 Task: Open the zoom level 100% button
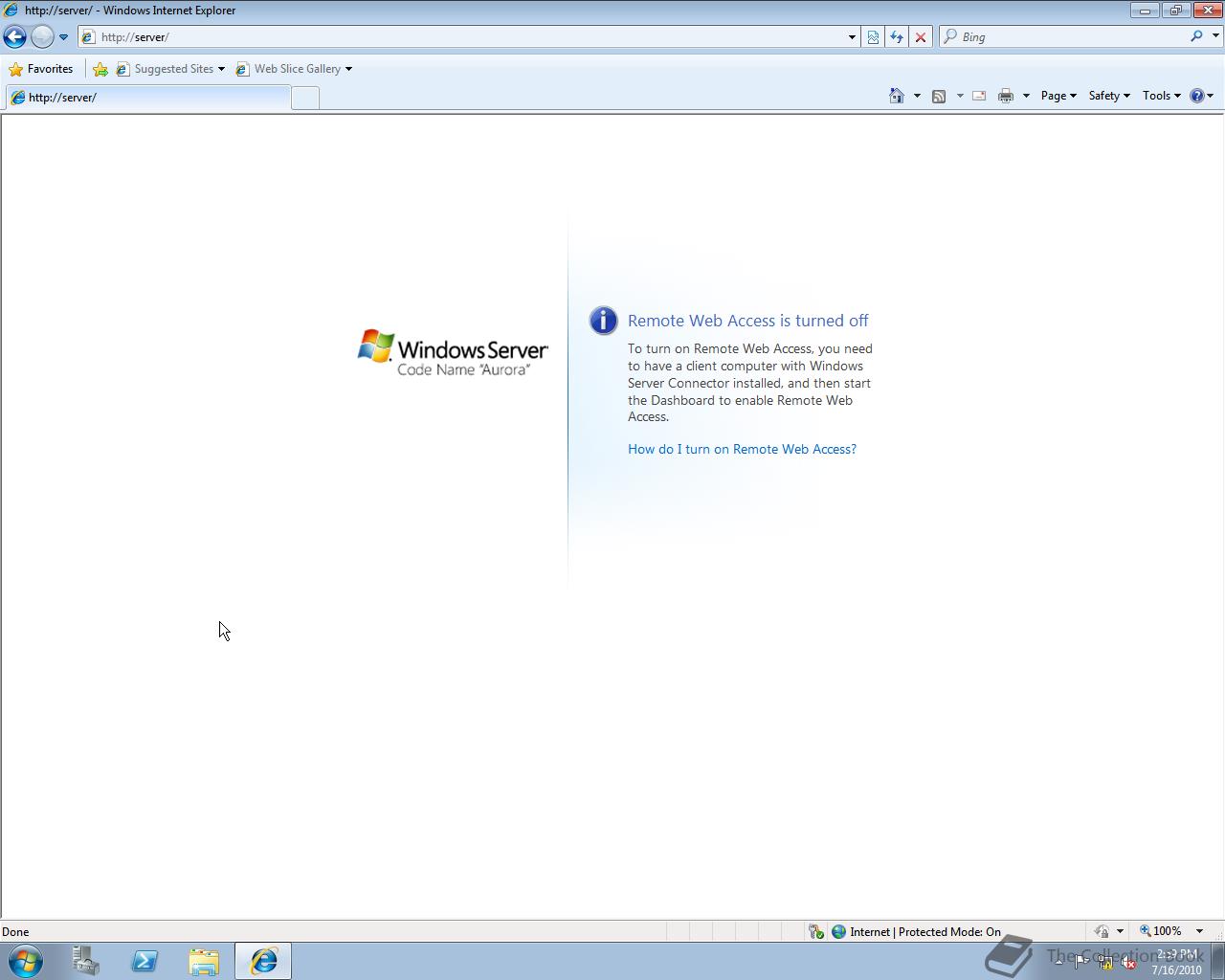(1160, 931)
